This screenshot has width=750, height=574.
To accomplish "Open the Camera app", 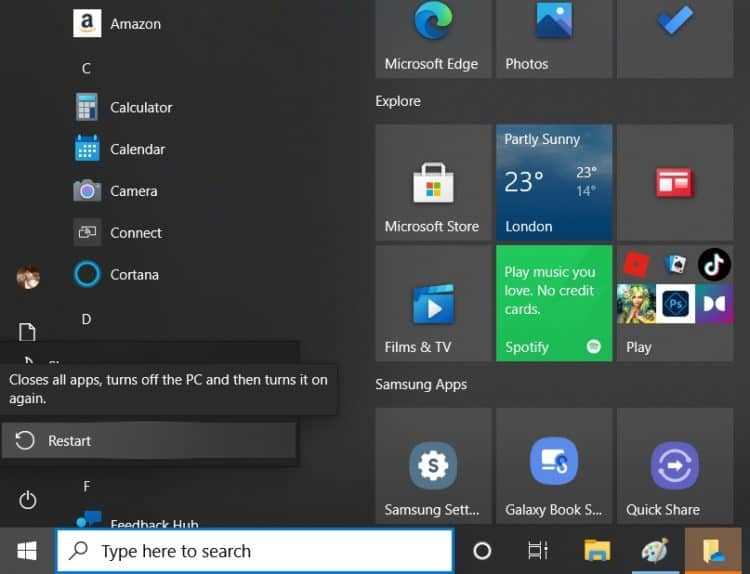I will 116,191.
